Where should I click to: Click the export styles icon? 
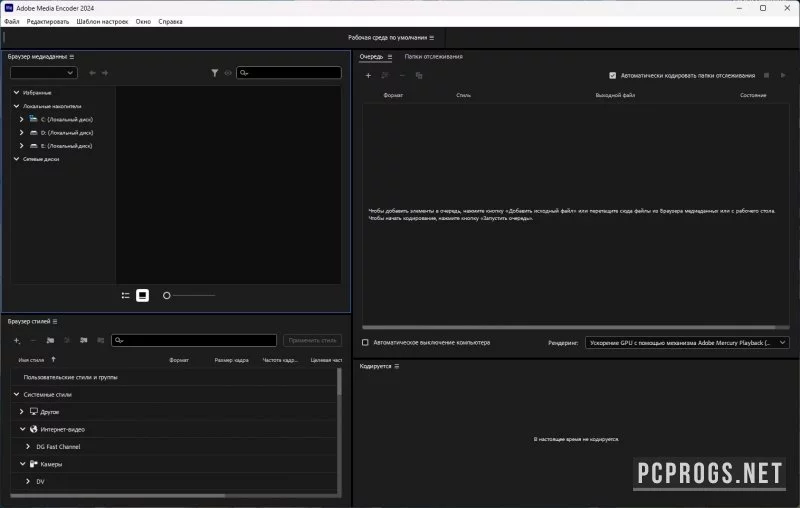click(x=101, y=340)
